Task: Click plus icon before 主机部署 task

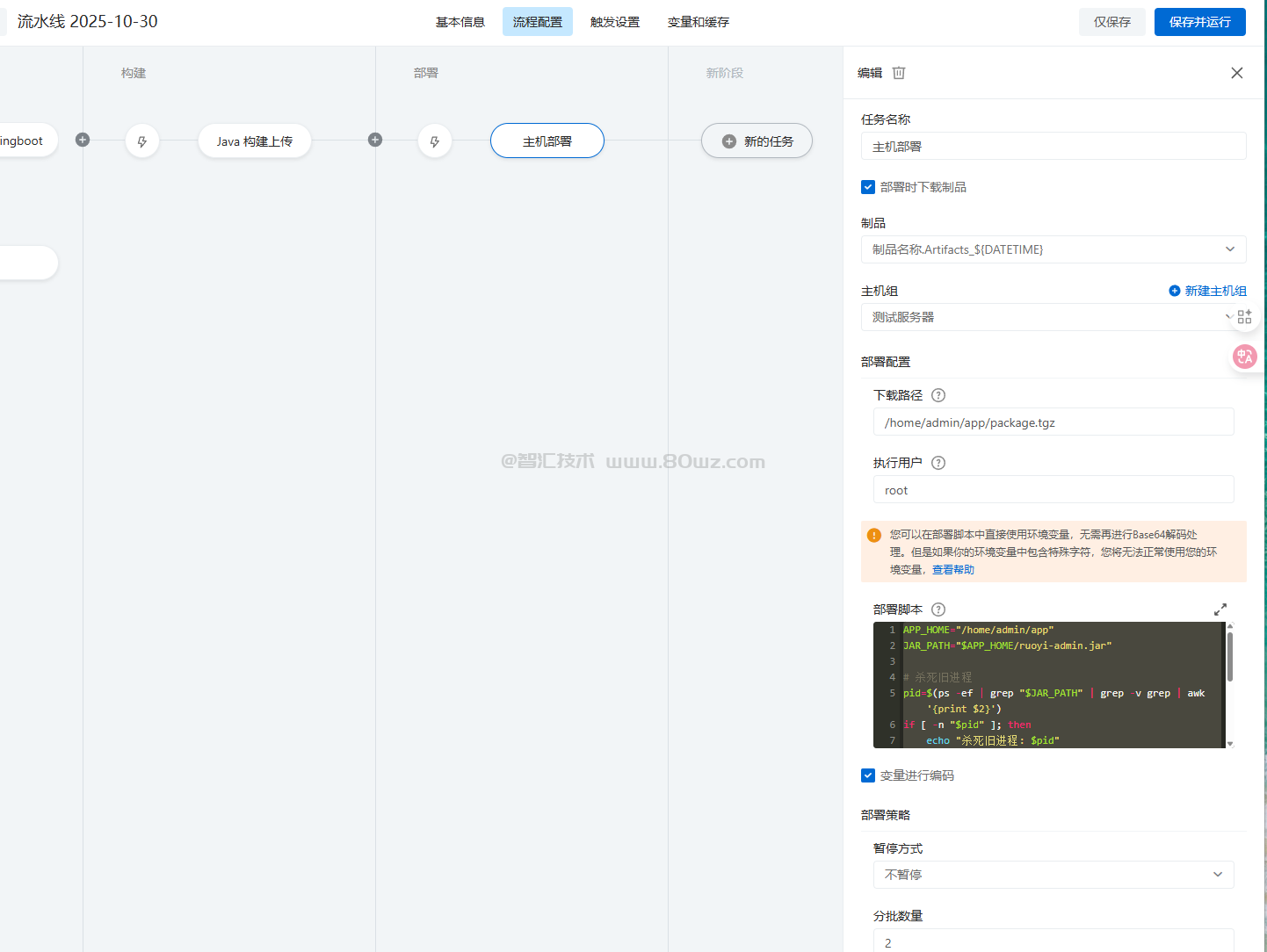Action: tap(375, 140)
